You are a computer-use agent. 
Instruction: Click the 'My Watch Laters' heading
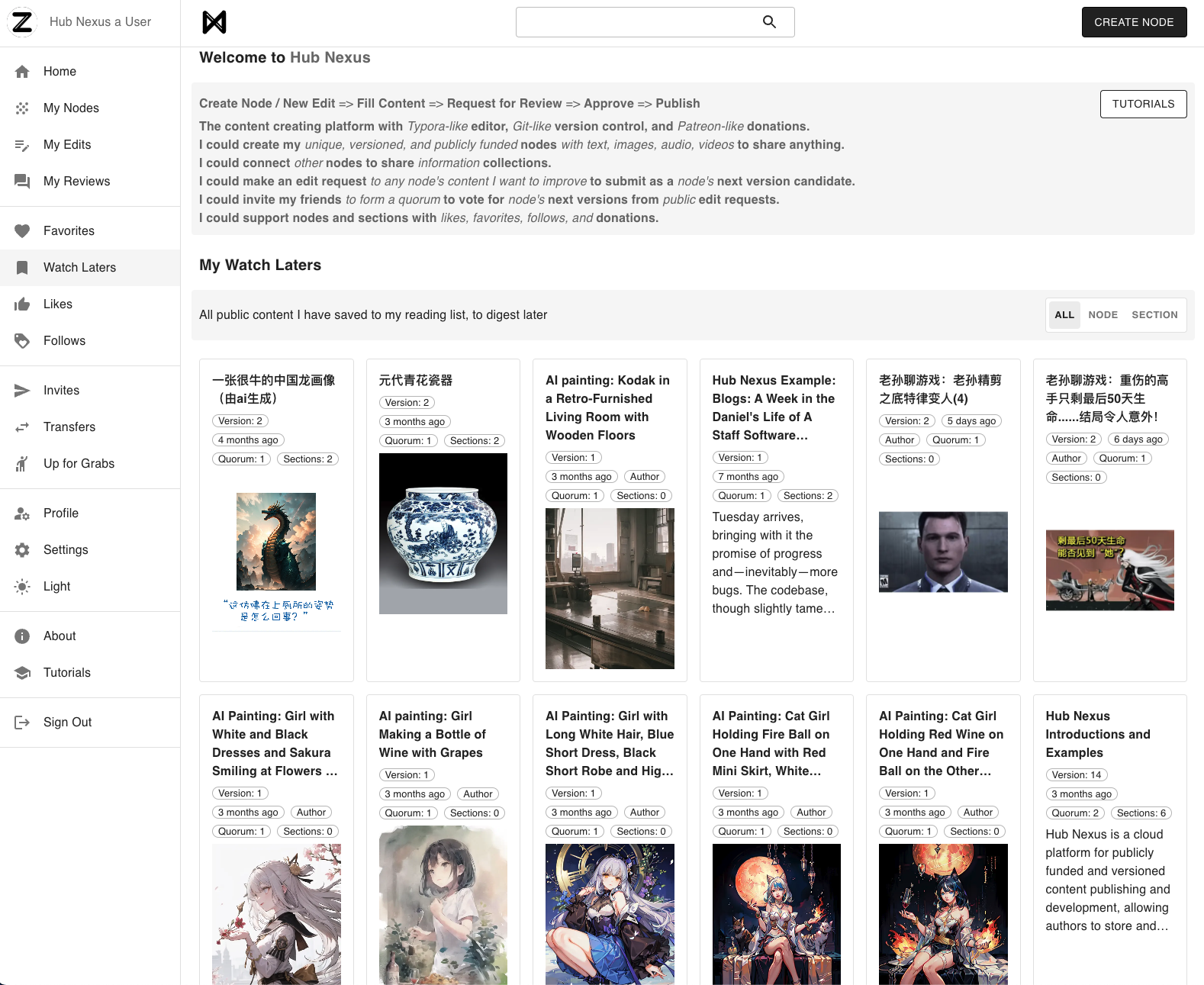click(x=260, y=265)
